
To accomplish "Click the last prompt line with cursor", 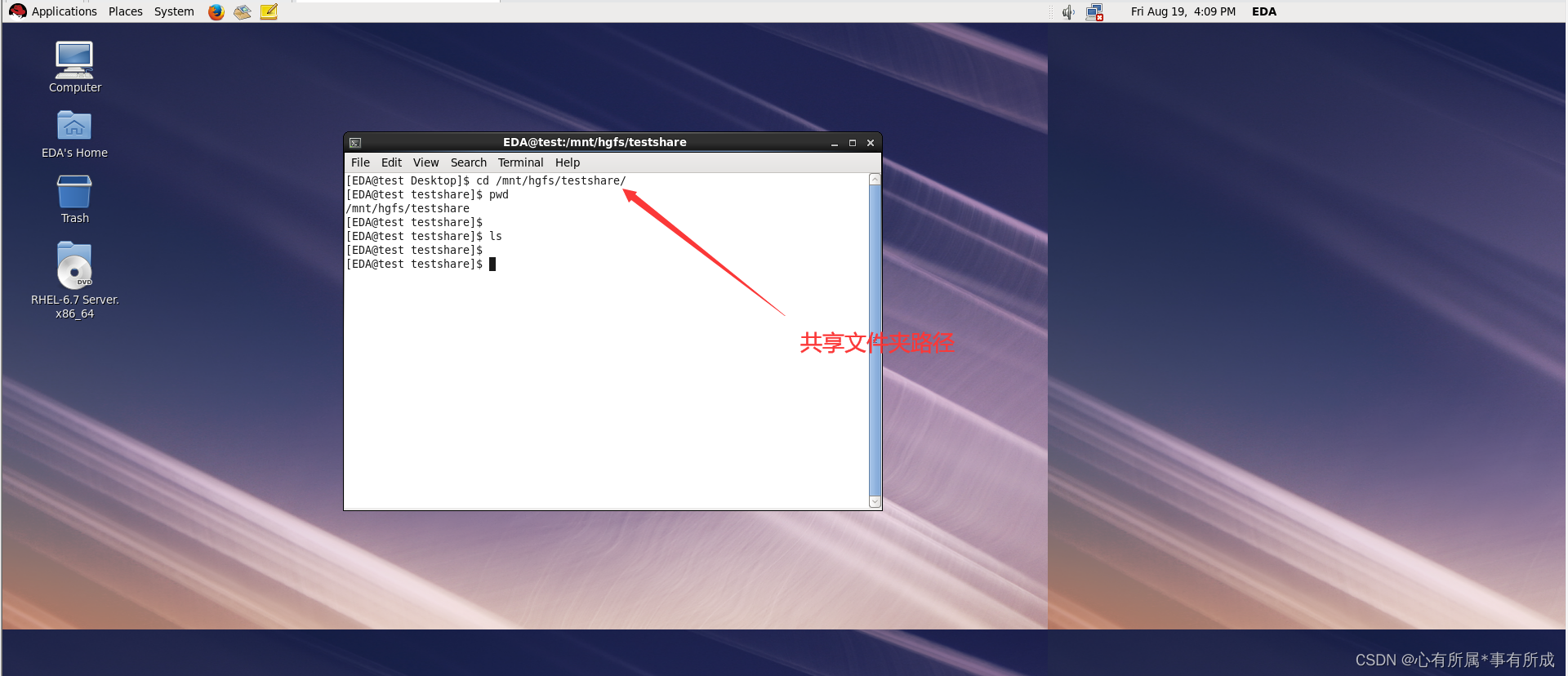I will tap(421, 264).
